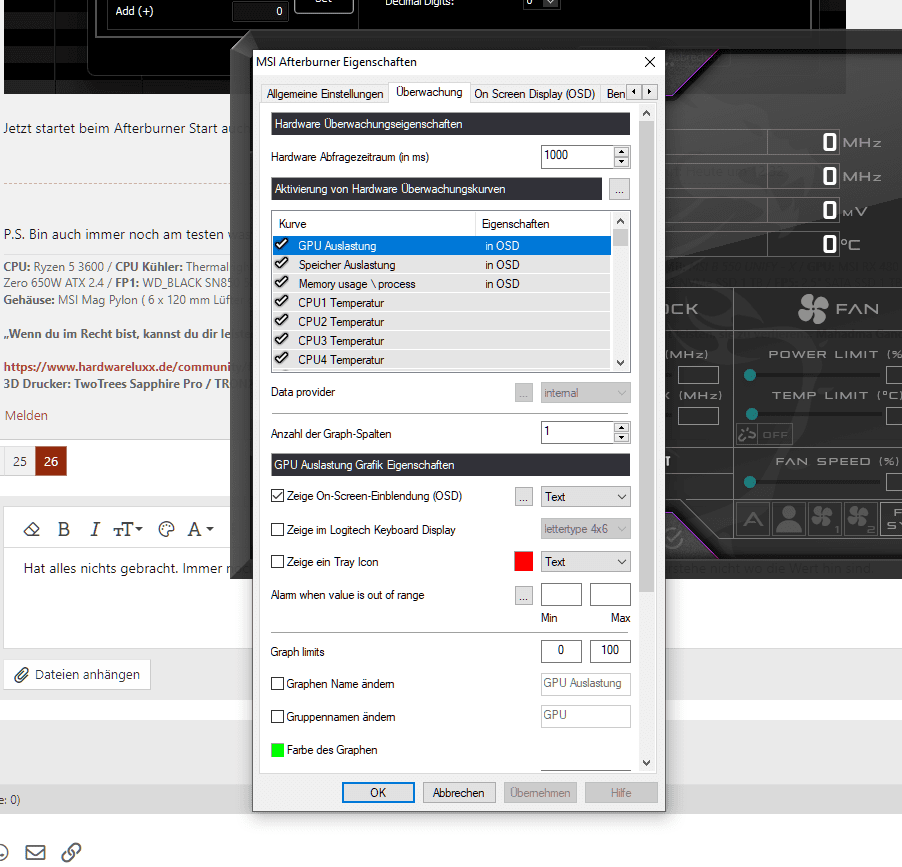Select fan 2 icon in Afterburner
This screenshot has height=867, width=902.
(x=859, y=519)
